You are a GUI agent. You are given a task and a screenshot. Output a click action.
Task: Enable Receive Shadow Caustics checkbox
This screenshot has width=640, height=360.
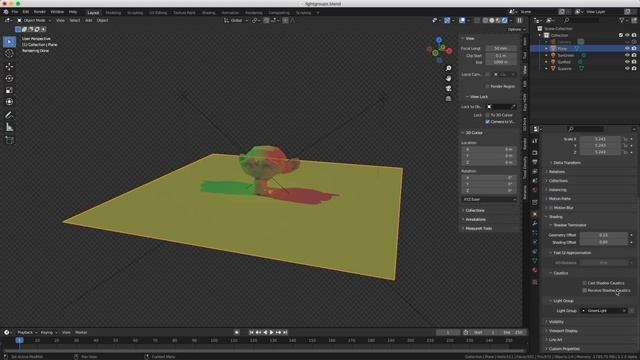pyautogui.click(x=584, y=290)
